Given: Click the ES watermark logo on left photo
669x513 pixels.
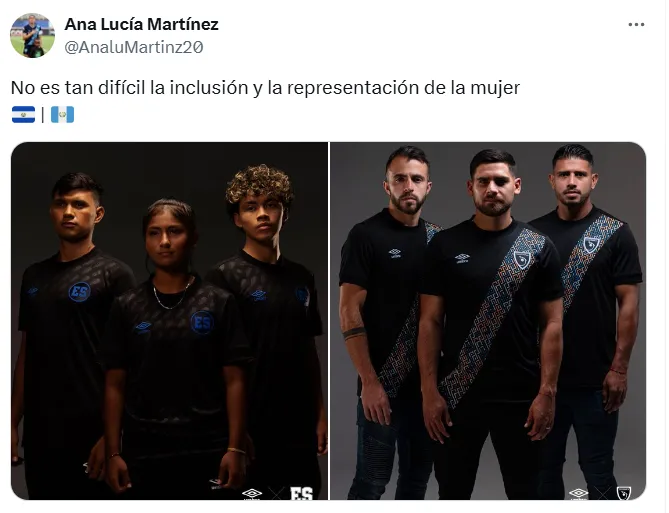Looking at the screenshot, I should pyautogui.click(x=302, y=493).
